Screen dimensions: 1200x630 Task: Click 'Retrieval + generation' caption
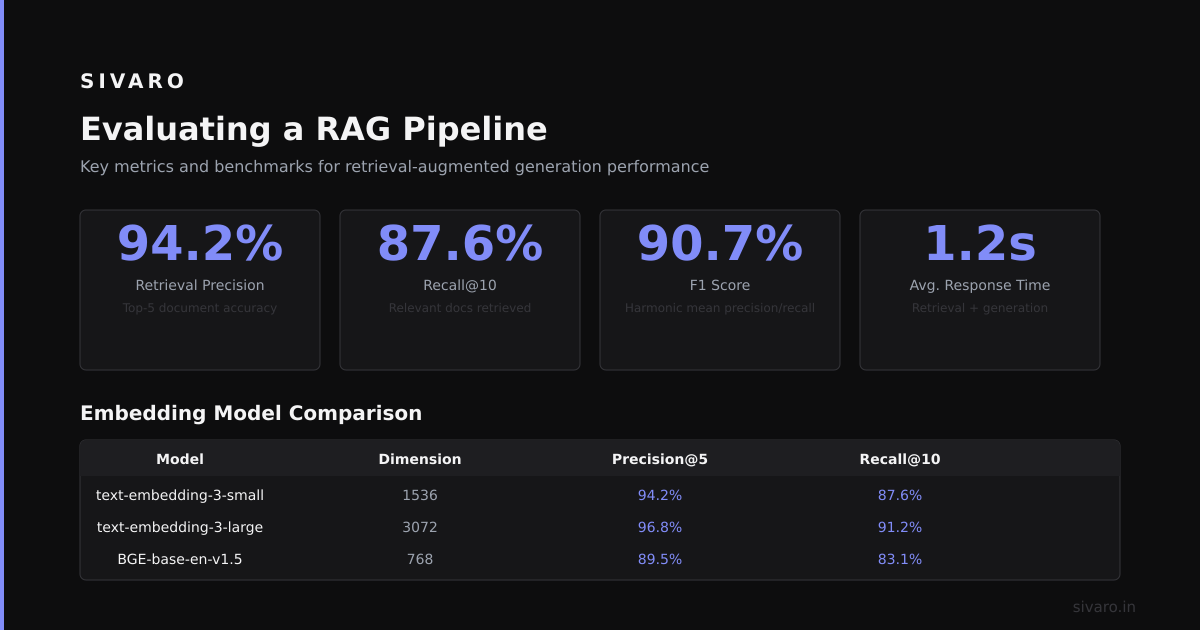point(980,308)
